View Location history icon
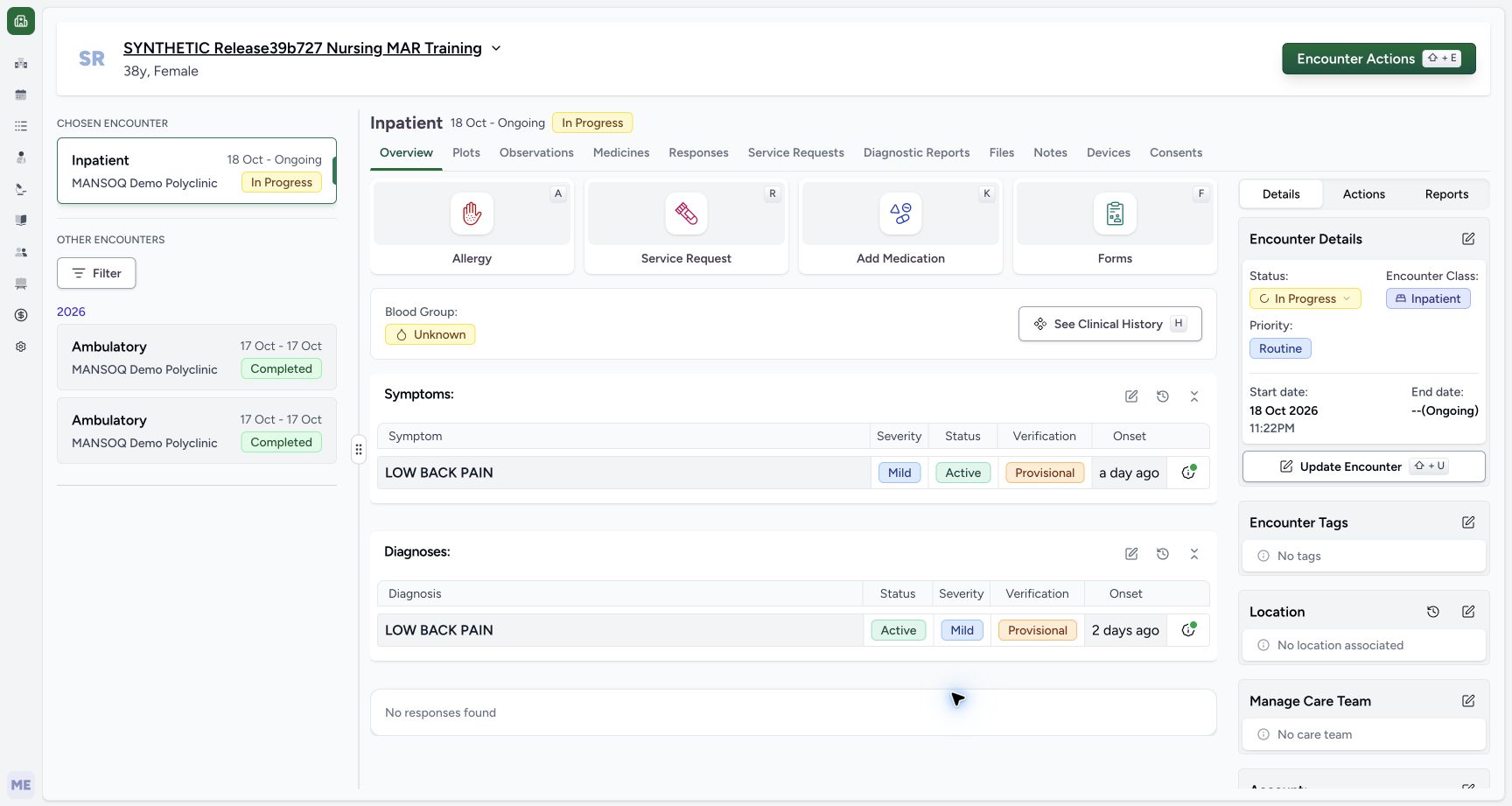This screenshot has width=1512, height=806. coord(1433,612)
